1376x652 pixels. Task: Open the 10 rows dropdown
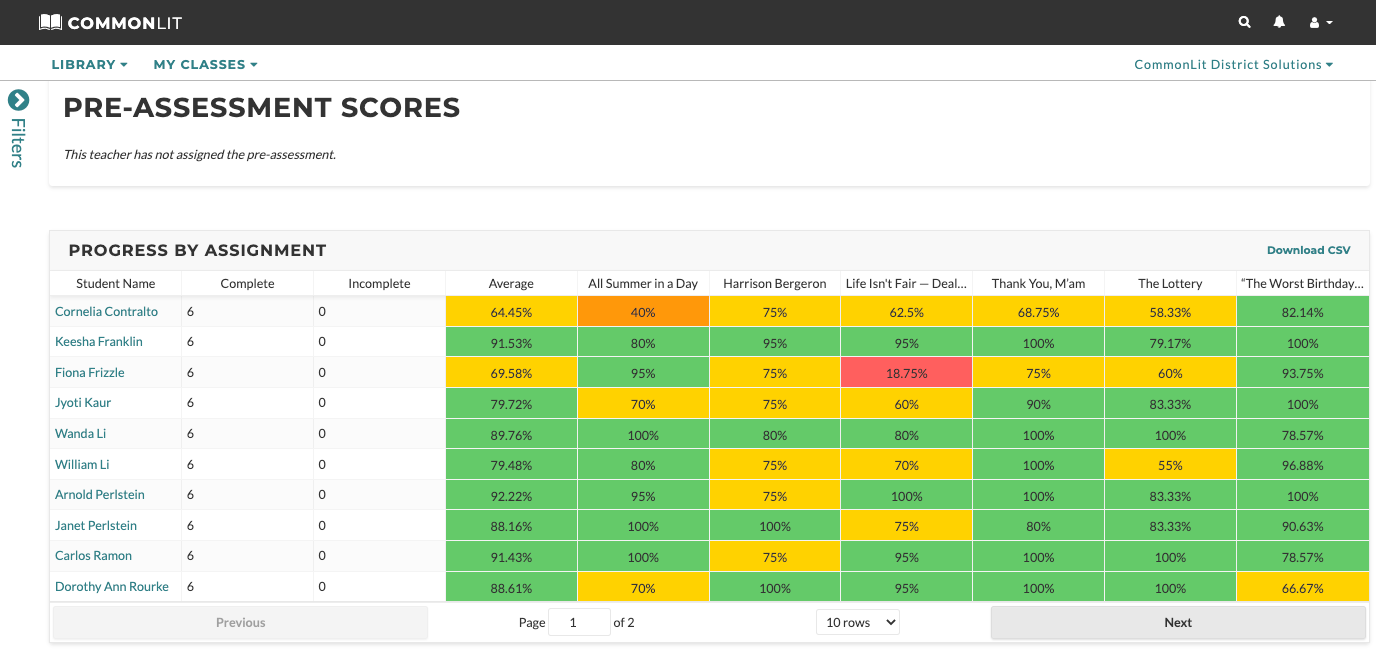(x=858, y=622)
